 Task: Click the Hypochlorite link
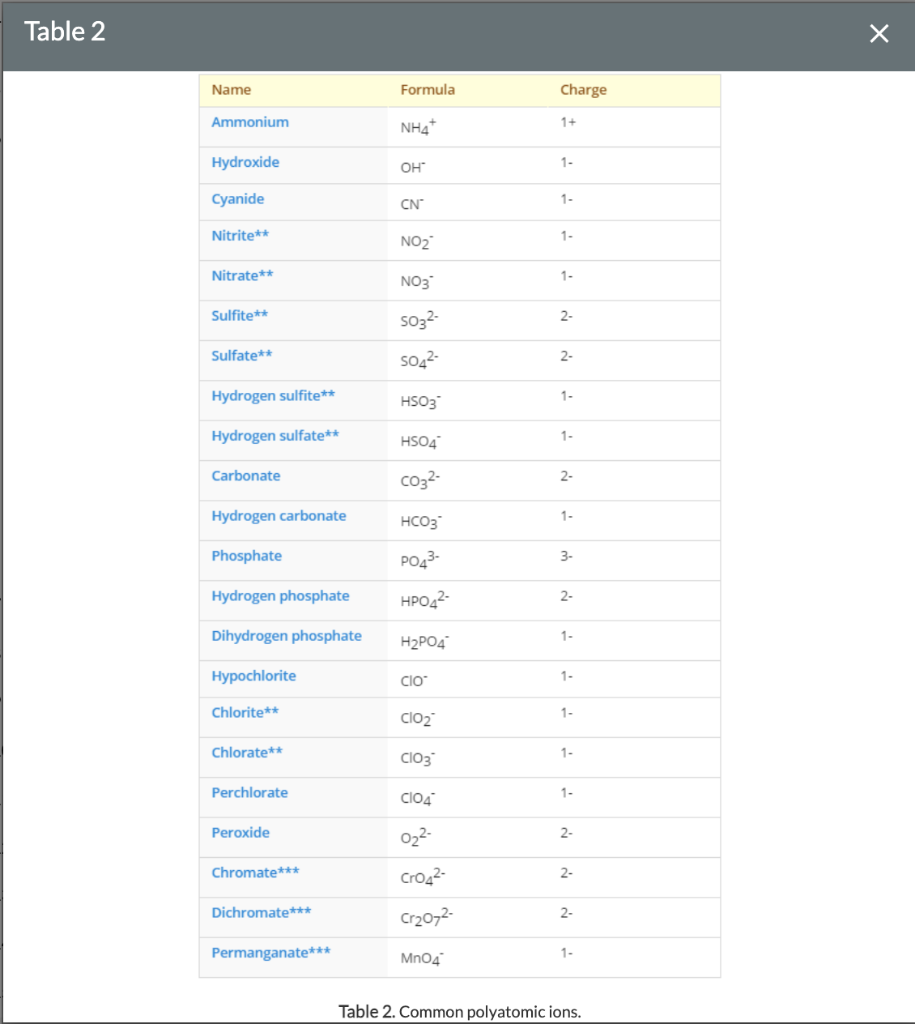253,676
